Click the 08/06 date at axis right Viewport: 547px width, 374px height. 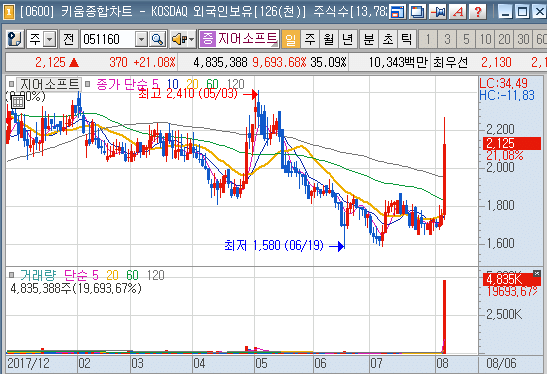tap(501, 364)
